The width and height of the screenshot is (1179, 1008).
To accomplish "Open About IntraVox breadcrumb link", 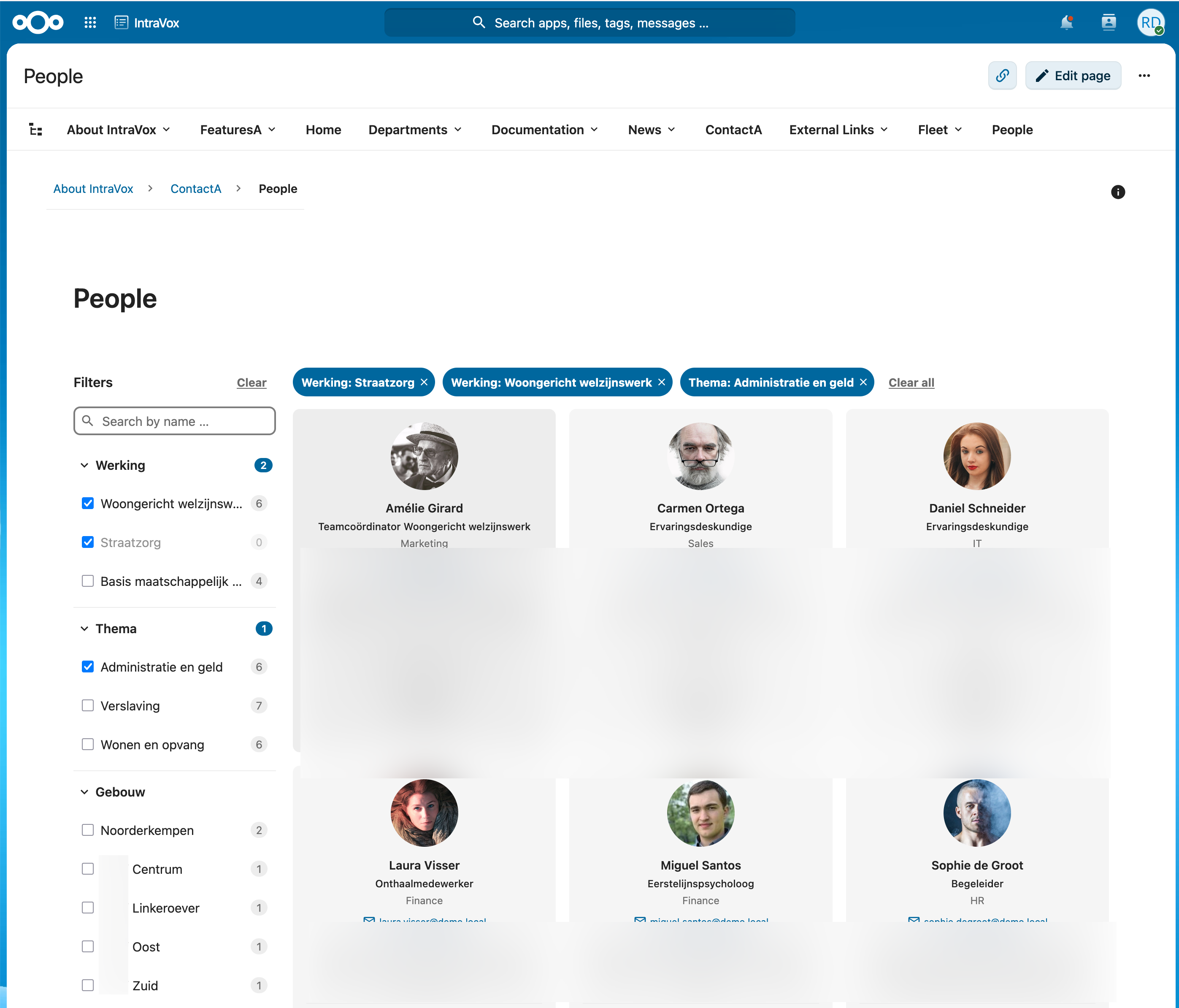I will coord(93,189).
